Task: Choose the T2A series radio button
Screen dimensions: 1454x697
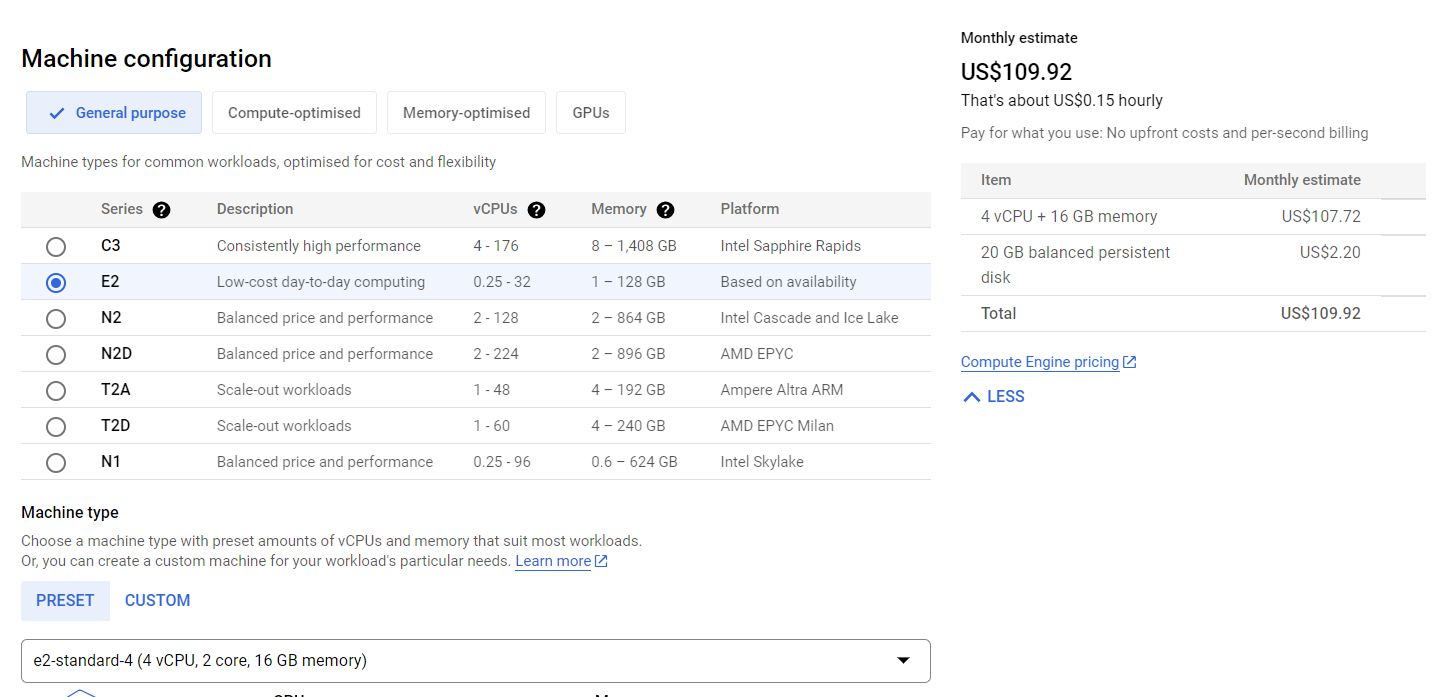Action: coord(56,391)
